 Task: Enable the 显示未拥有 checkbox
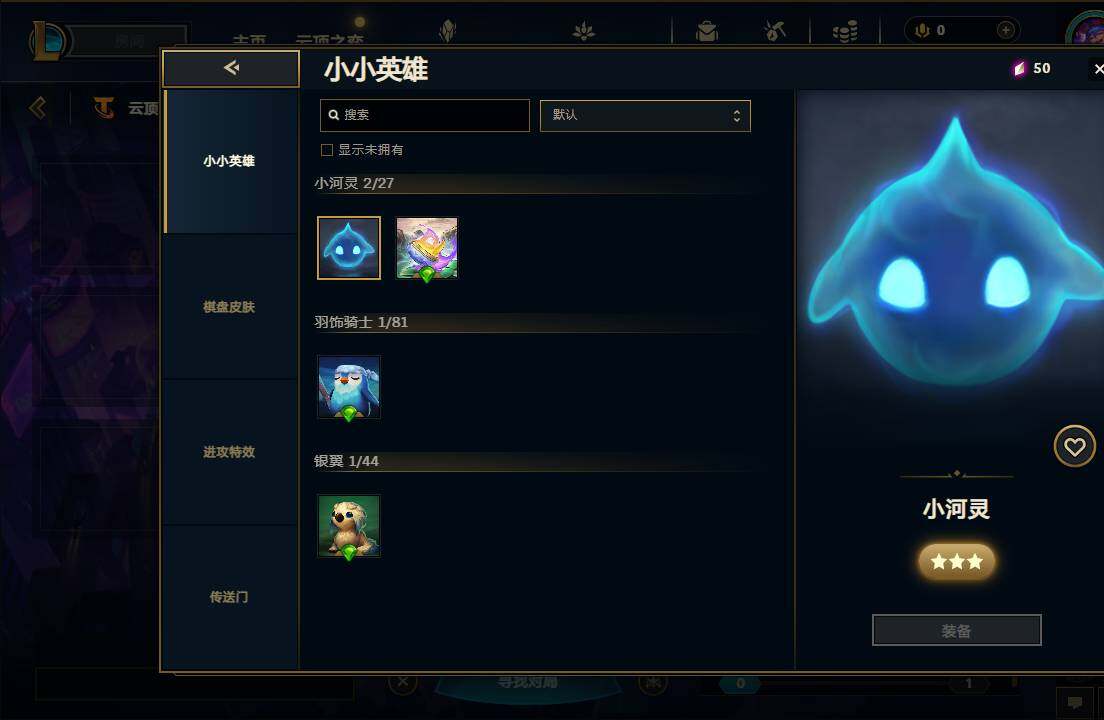point(327,150)
